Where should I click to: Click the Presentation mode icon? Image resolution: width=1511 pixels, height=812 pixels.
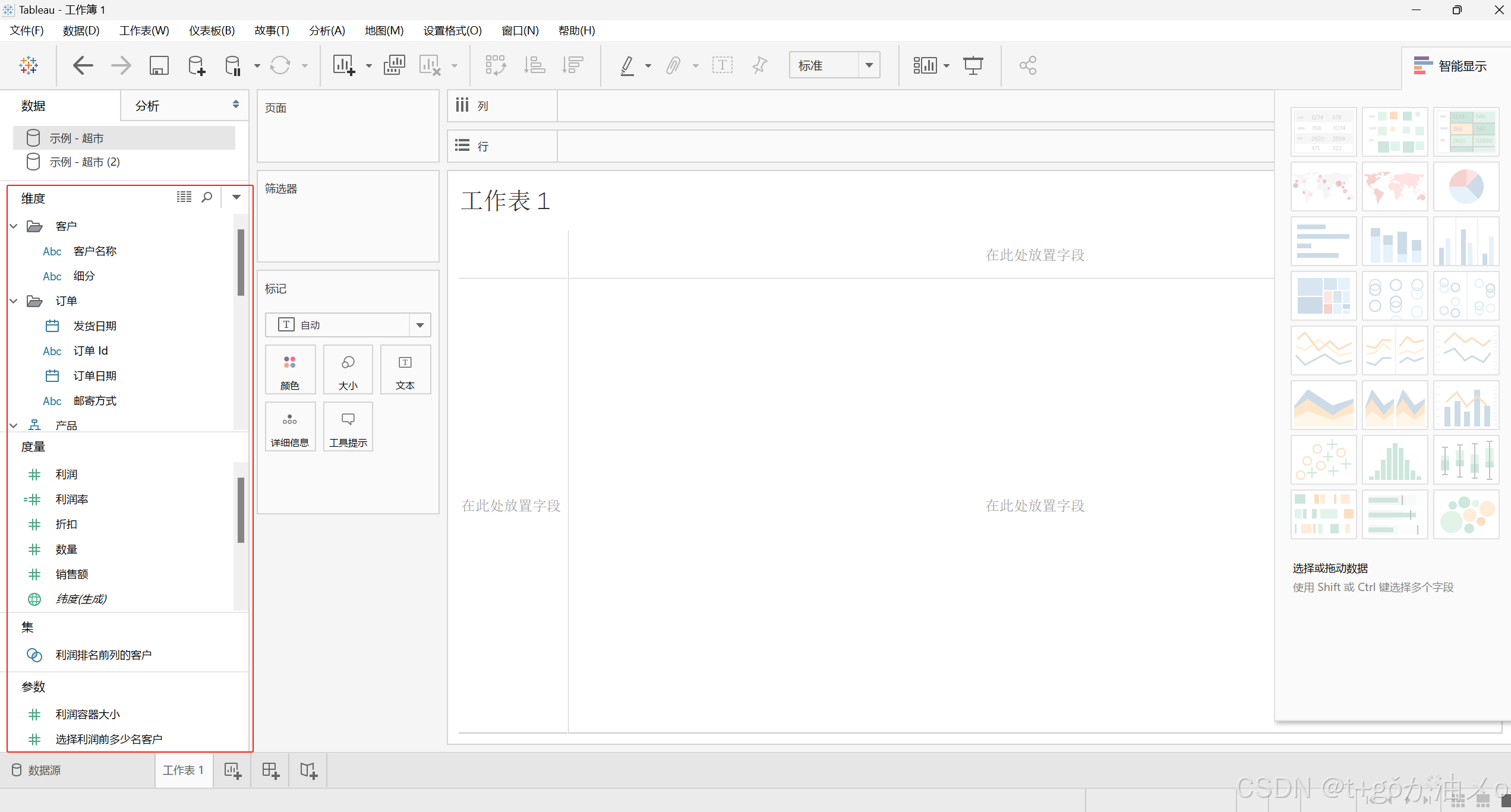point(973,65)
